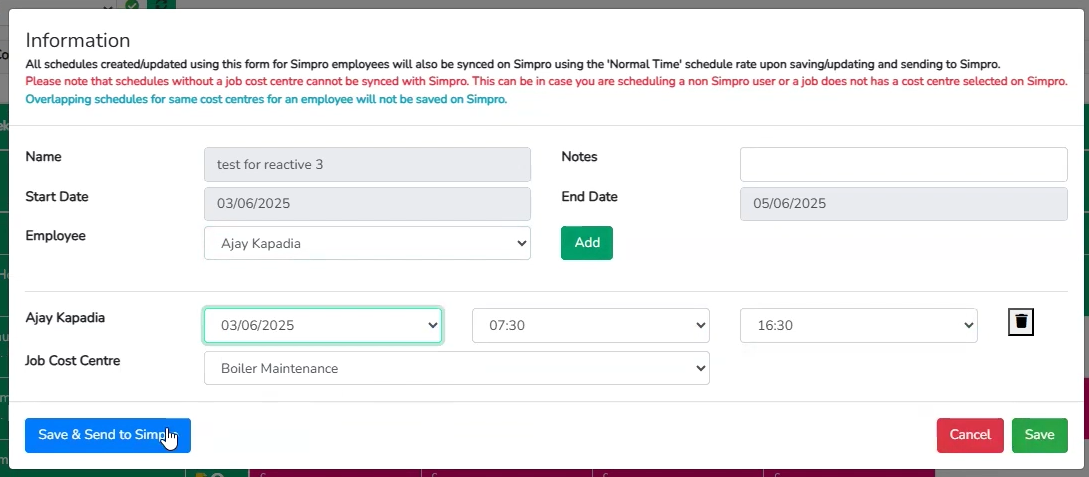Image resolution: width=1089 pixels, height=477 pixels.
Task: Expand the Boiler Maintenance cost centre dropdown
Action: click(x=457, y=368)
